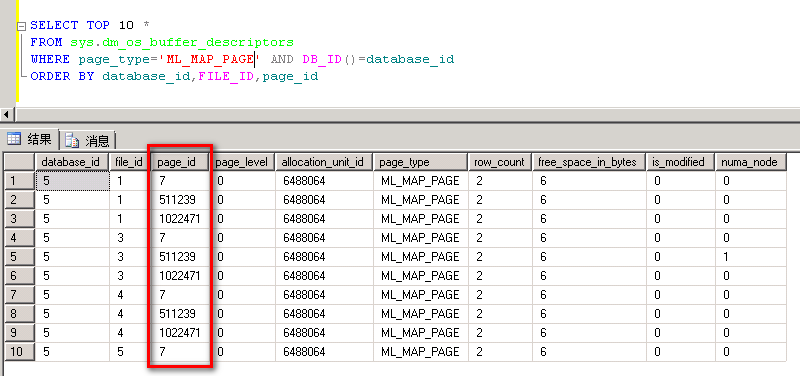800x376 pixels.
Task: Click allocation_unit_id 6488064 in row 1
Action: pos(323,181)
